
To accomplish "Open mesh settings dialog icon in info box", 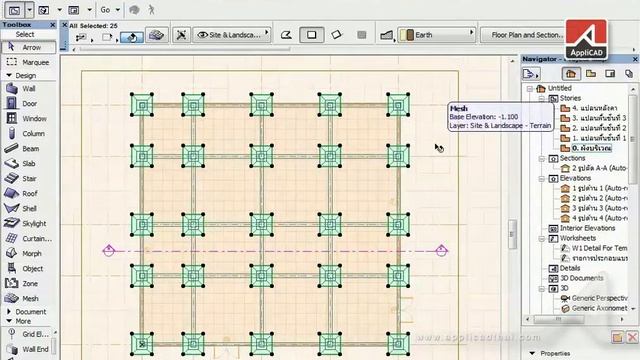I will coord(156,36).
